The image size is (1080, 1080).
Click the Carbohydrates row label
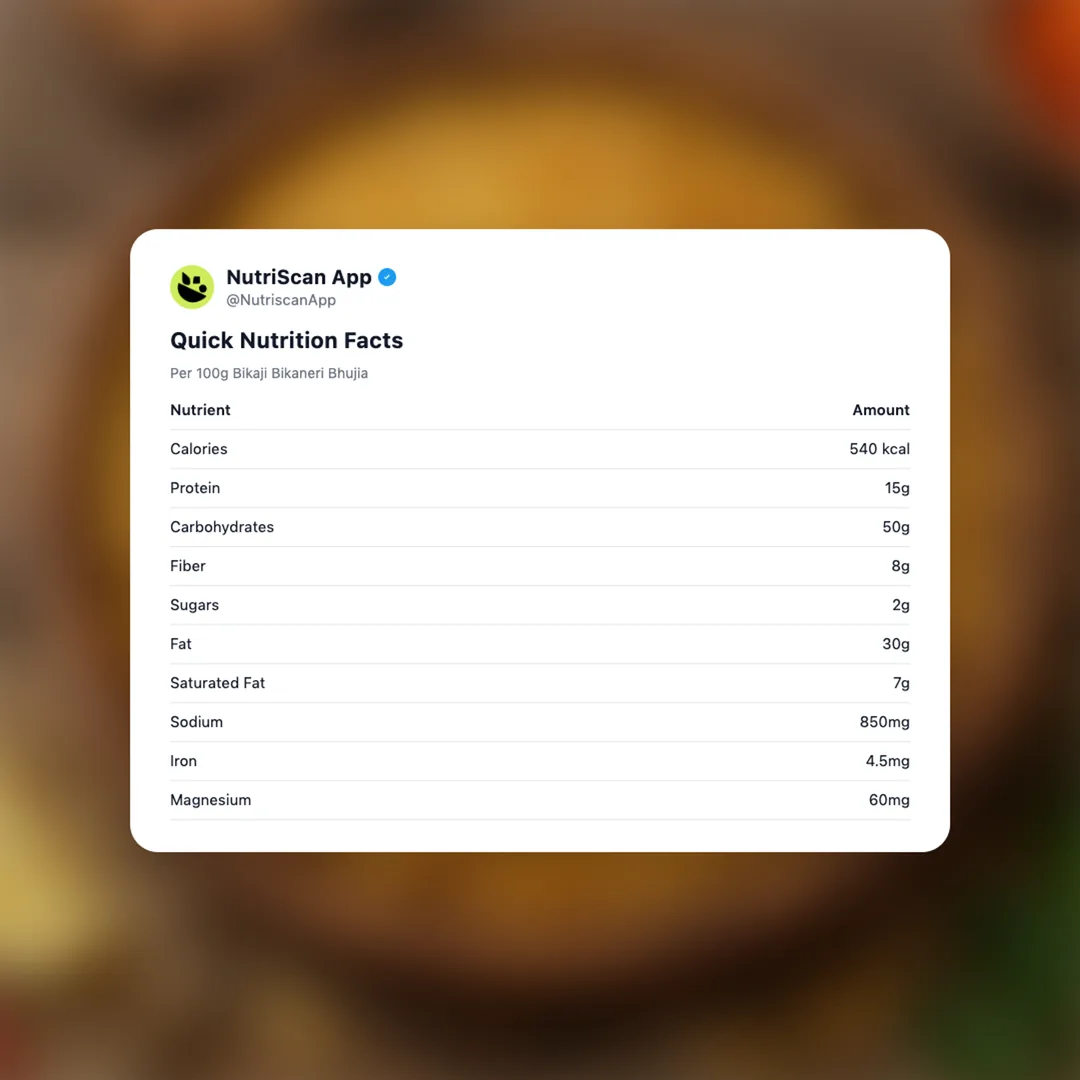click(222, 527)
